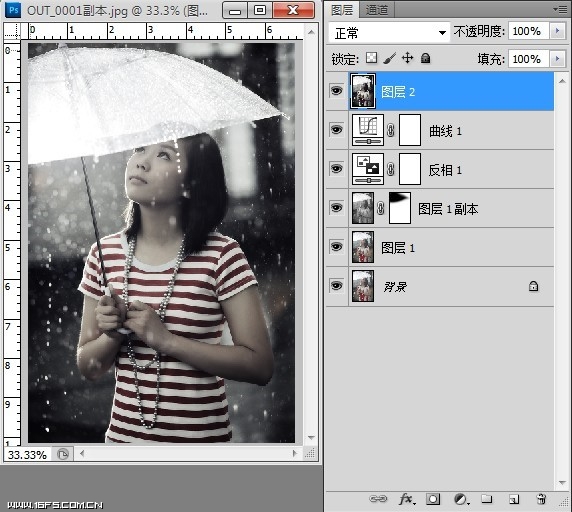The image size is (572, 512).
Task: Delete layer with trash icon
Action: click(542, 499)
